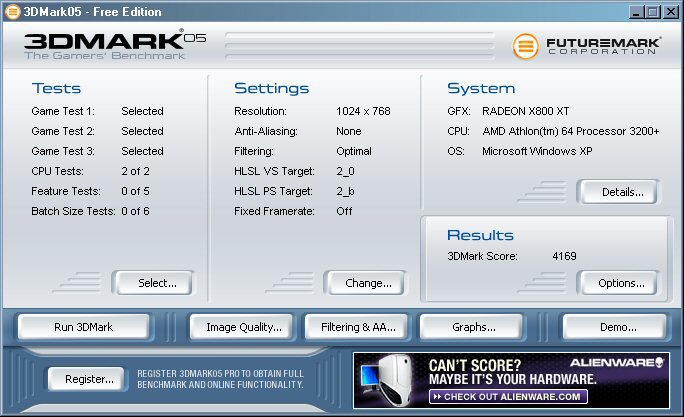Image resolution: width=684 pixels, height=417 pixels.
Task: Open results Options
Action: (x=618, y=283)
